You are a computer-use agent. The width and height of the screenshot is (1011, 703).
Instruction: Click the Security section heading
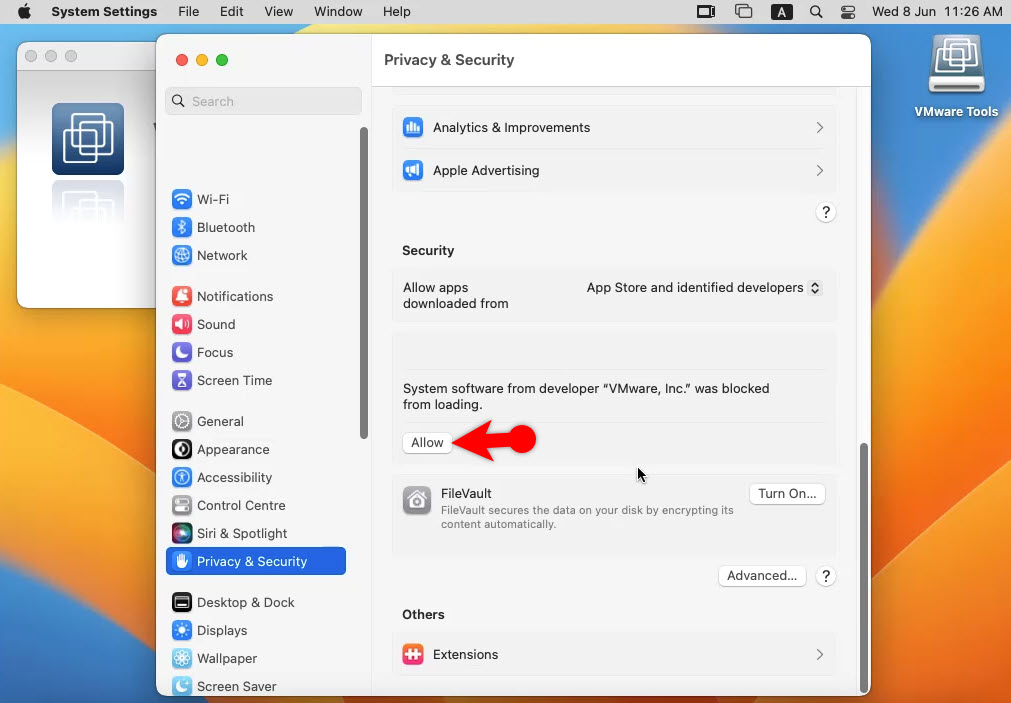(x=428, y=250)
